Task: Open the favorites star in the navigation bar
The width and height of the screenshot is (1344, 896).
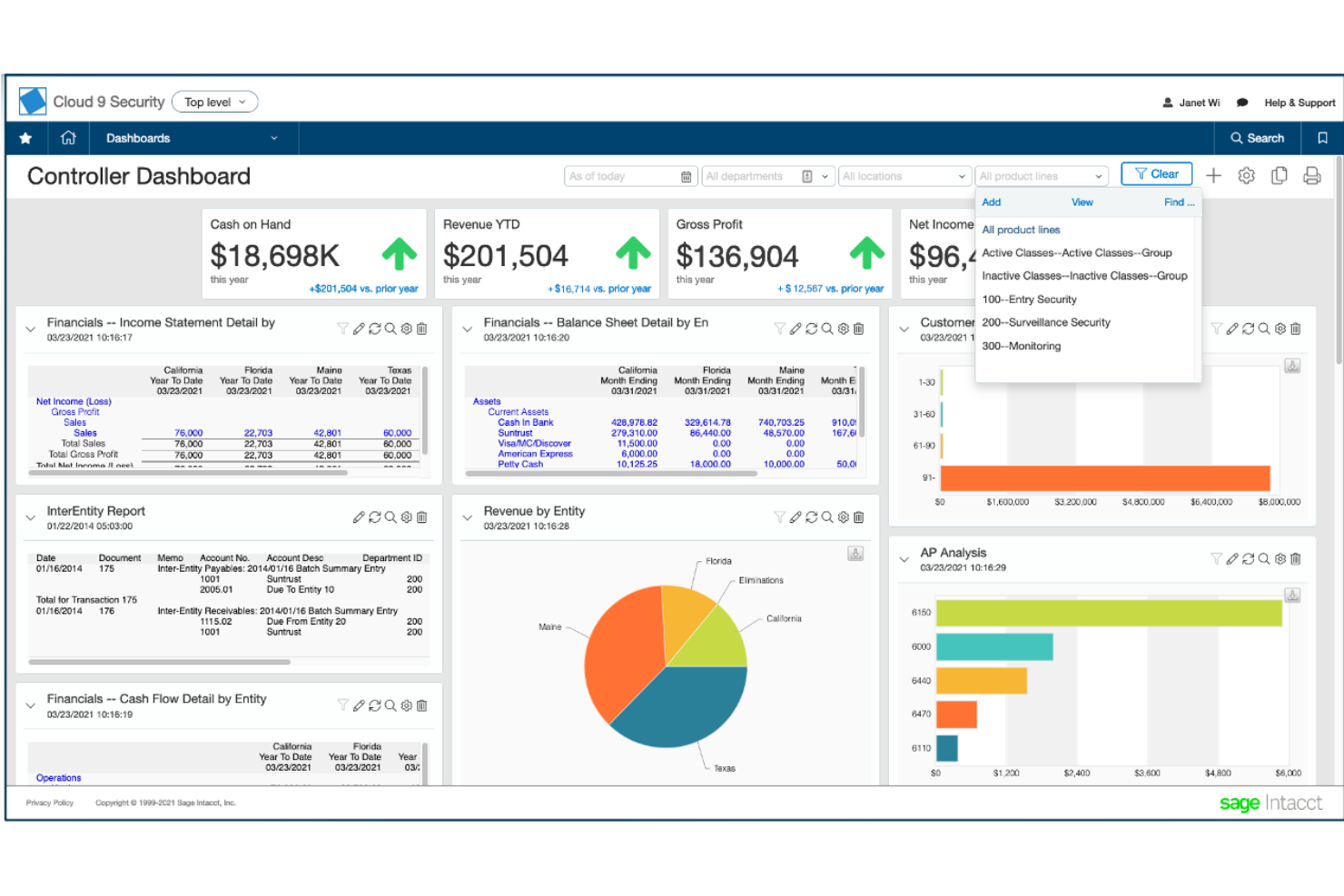Action: coord(25,137)
